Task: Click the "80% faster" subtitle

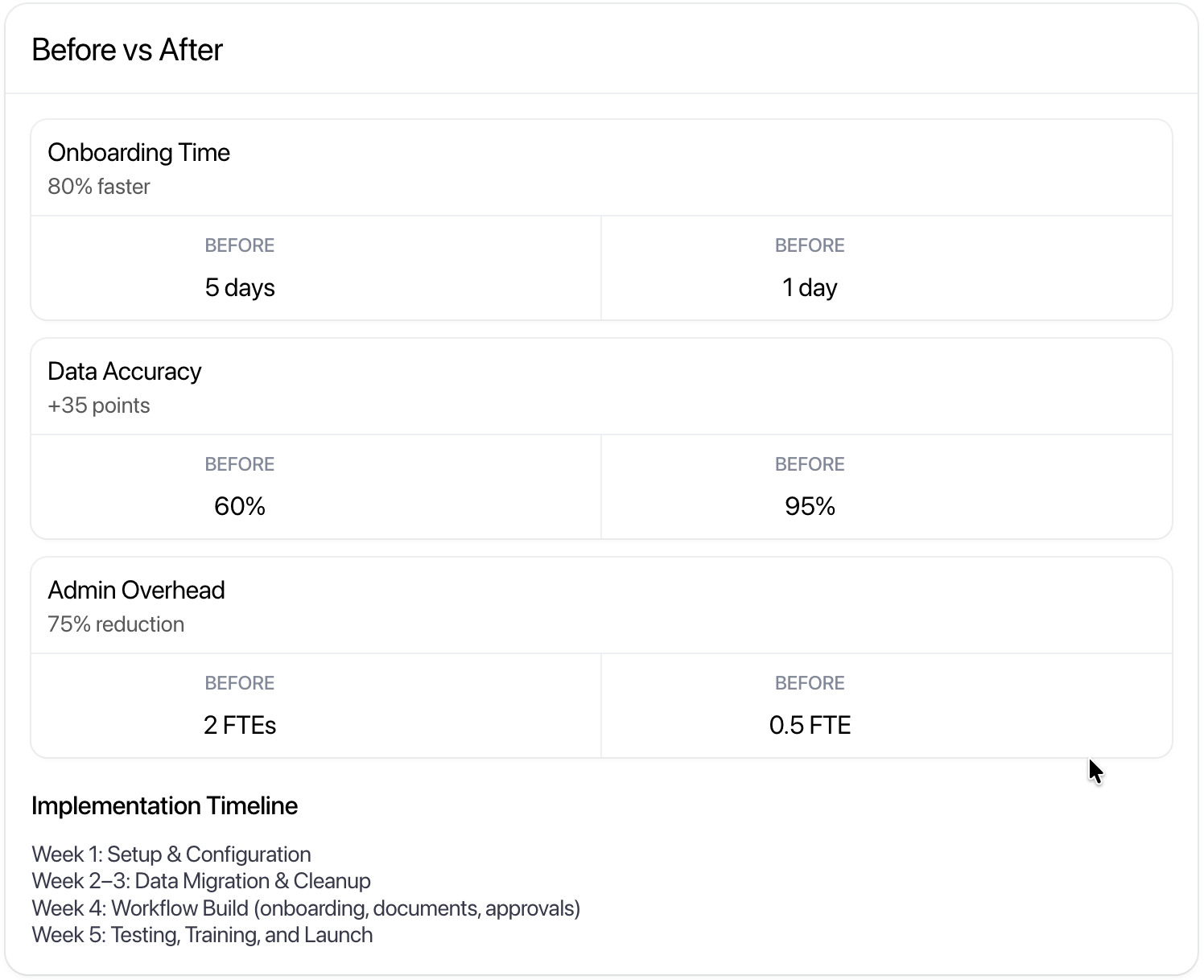Action: 99,187
